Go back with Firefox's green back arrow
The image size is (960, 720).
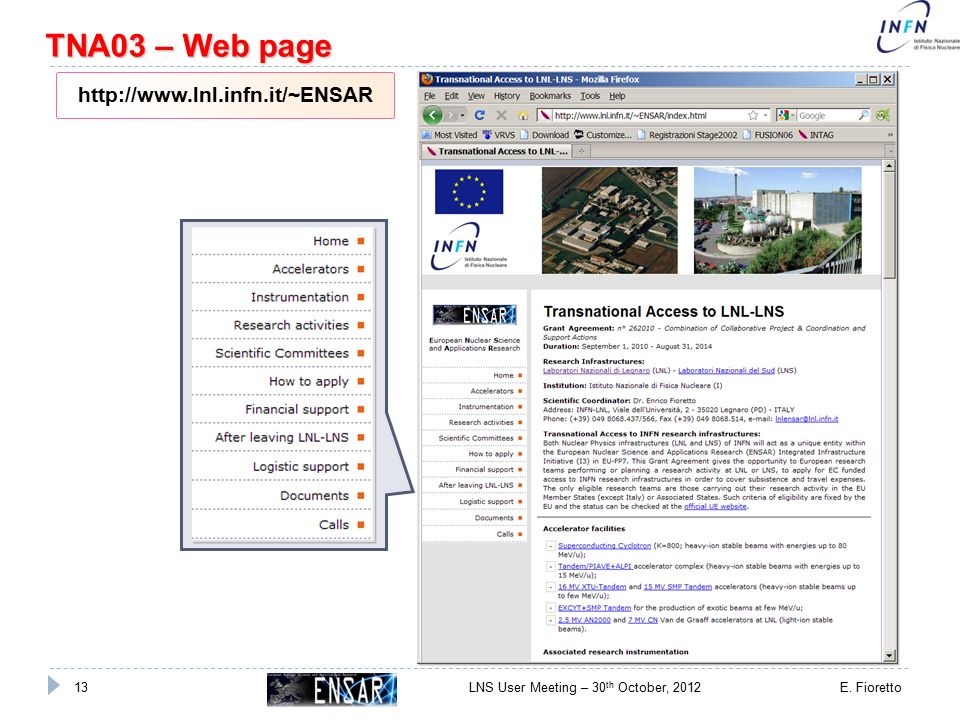coord(432,115)
